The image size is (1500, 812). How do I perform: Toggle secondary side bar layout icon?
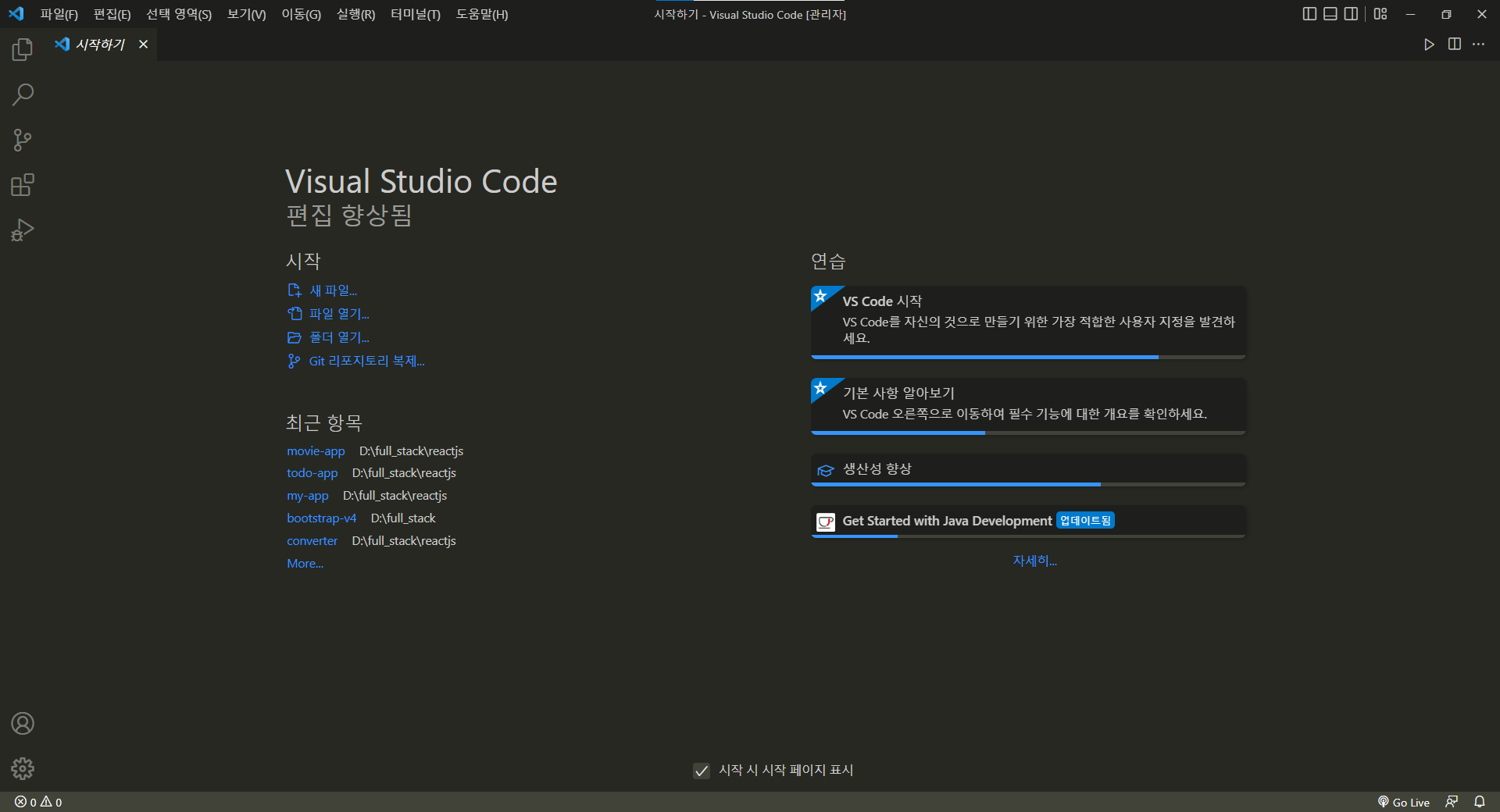tap(1351, 14)
